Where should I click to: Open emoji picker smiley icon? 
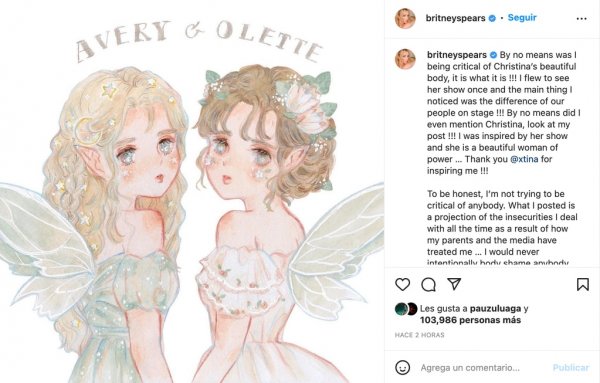pos(402,367)
